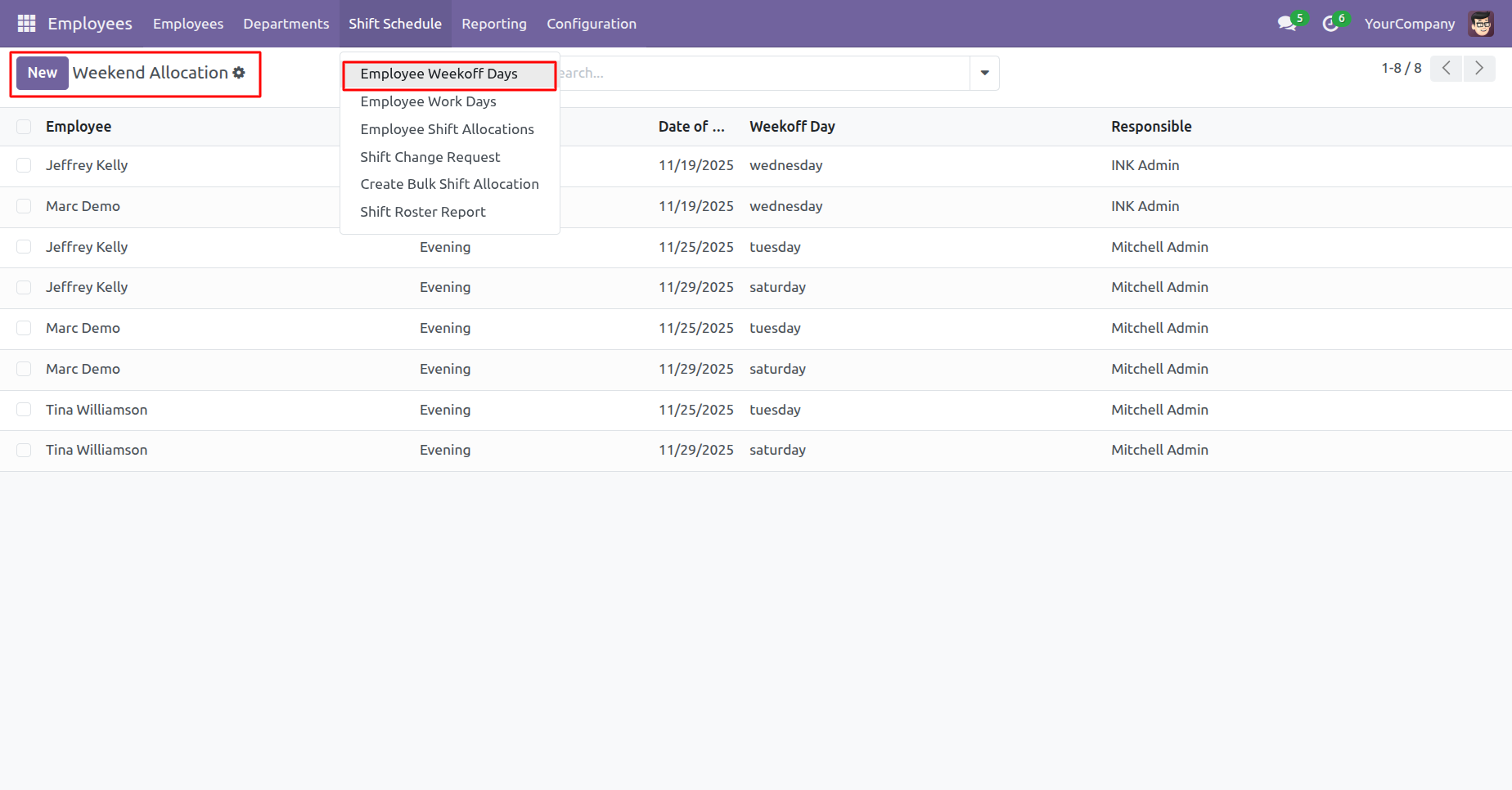Check the Tina Williamson tuesday row checkbox
The width and height of the screenshot is (1512, 790).
tap(24, 410)
